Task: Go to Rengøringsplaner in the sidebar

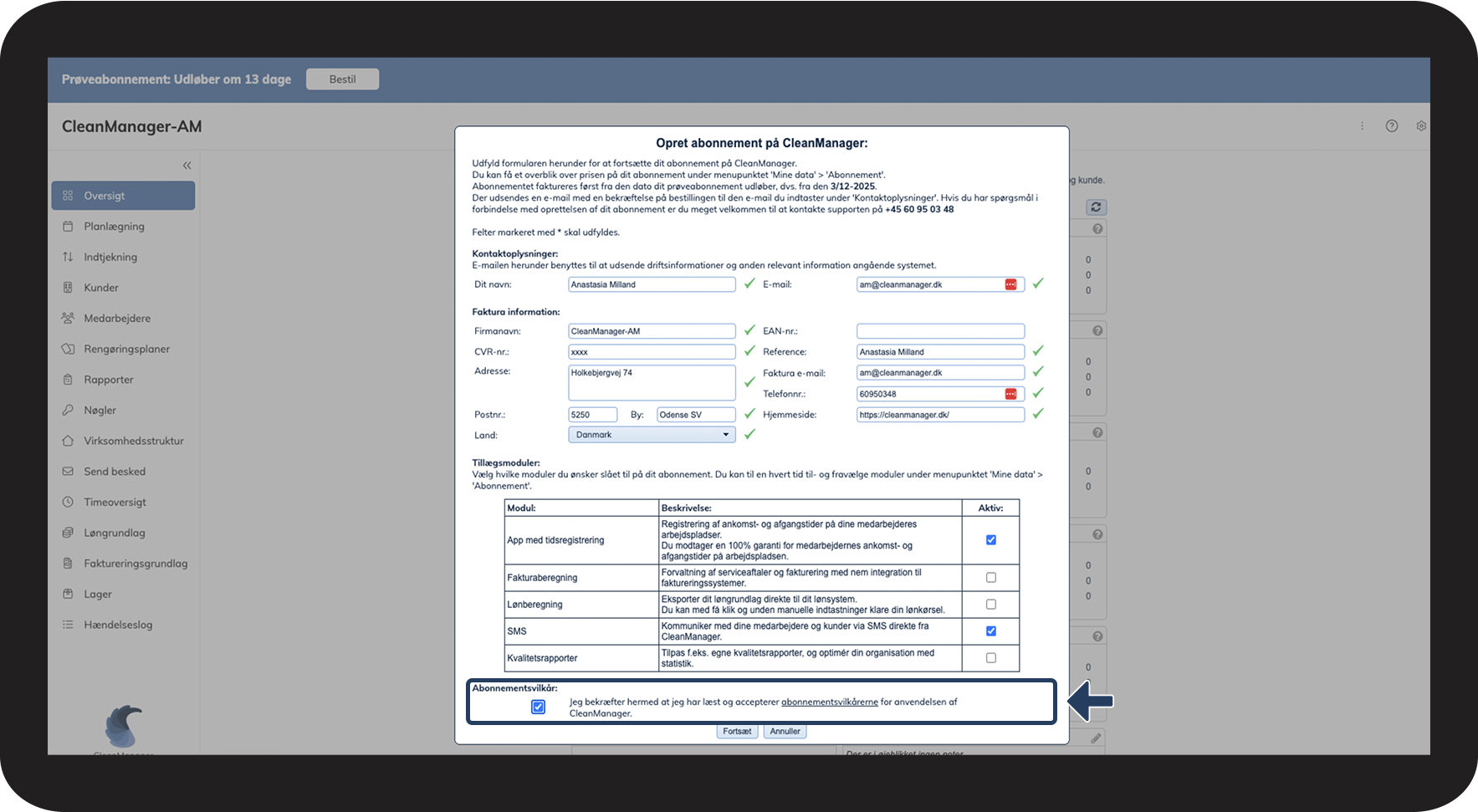Action: coord(126,350)
